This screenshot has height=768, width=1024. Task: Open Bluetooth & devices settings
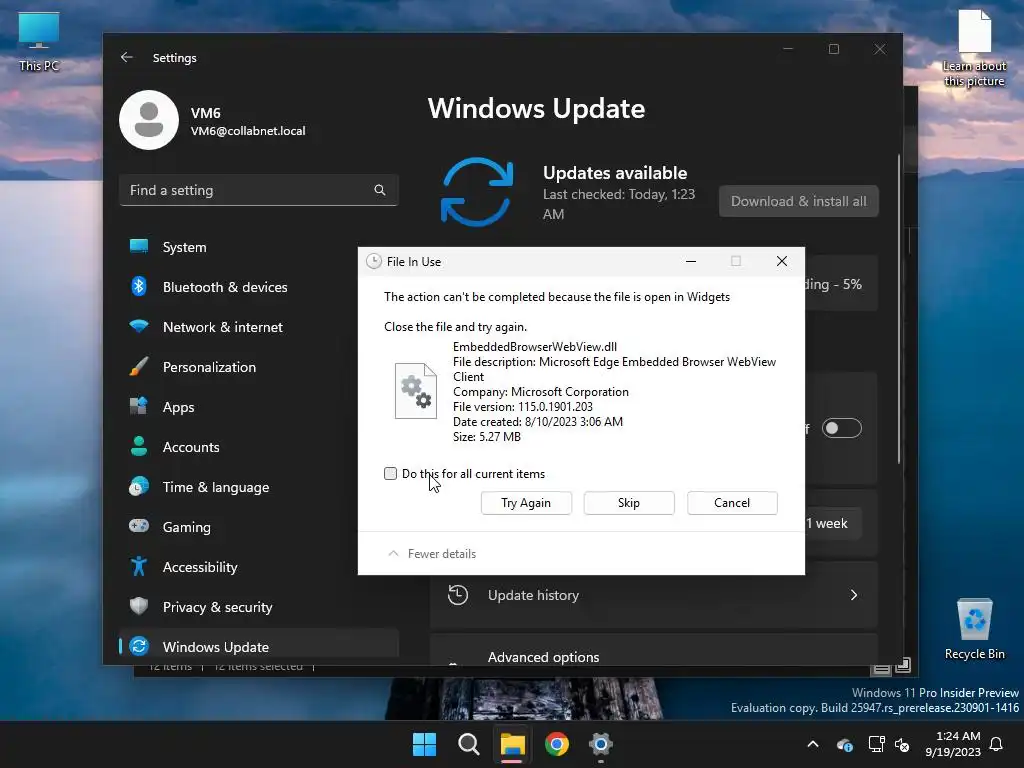tap(259, 287)
